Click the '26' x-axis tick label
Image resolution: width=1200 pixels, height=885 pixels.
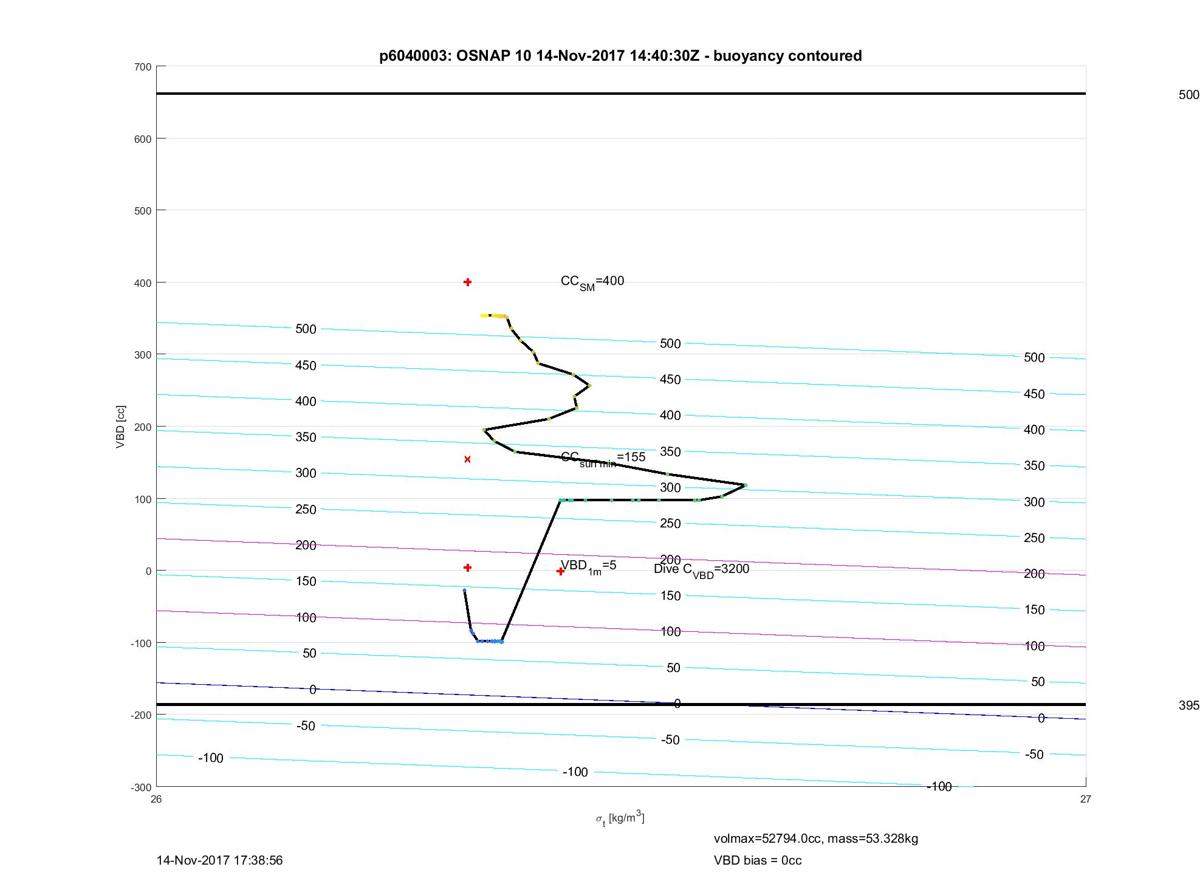[x=156, y=799]
